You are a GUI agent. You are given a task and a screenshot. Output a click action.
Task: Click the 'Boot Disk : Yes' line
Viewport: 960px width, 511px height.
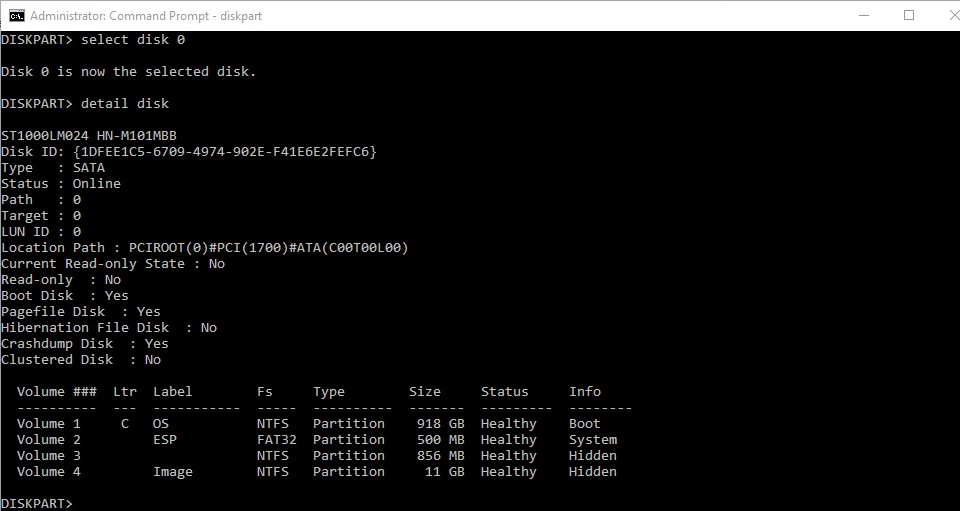coord(65,296)
